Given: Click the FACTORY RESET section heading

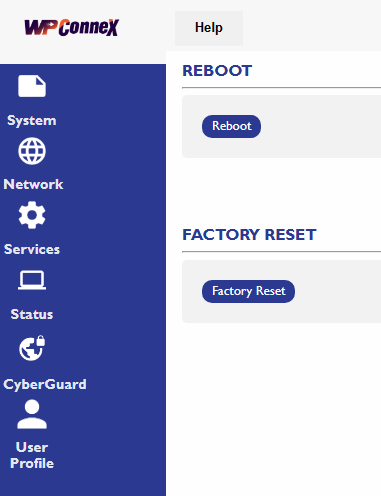Looking at the screenshot, I should pyautogui.click(x=249, y=235).
